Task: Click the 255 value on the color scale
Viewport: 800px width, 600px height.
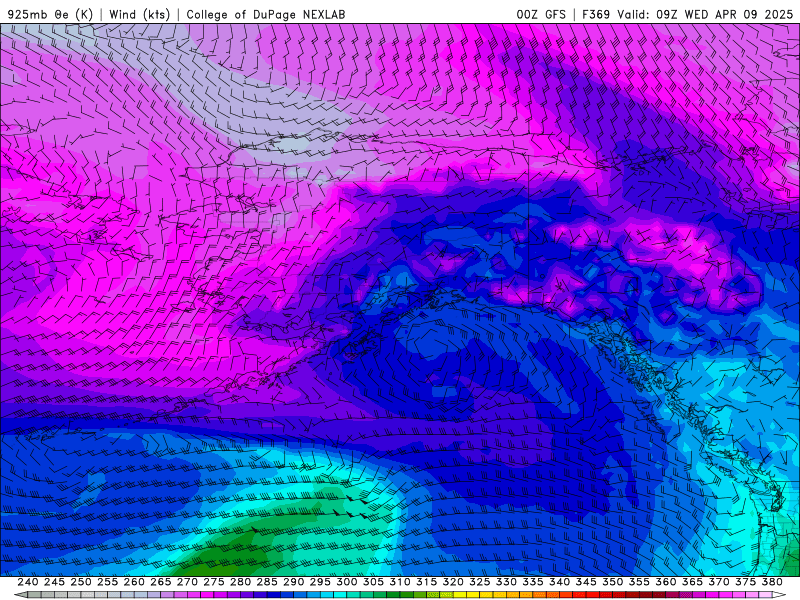Action: point(107,582)
